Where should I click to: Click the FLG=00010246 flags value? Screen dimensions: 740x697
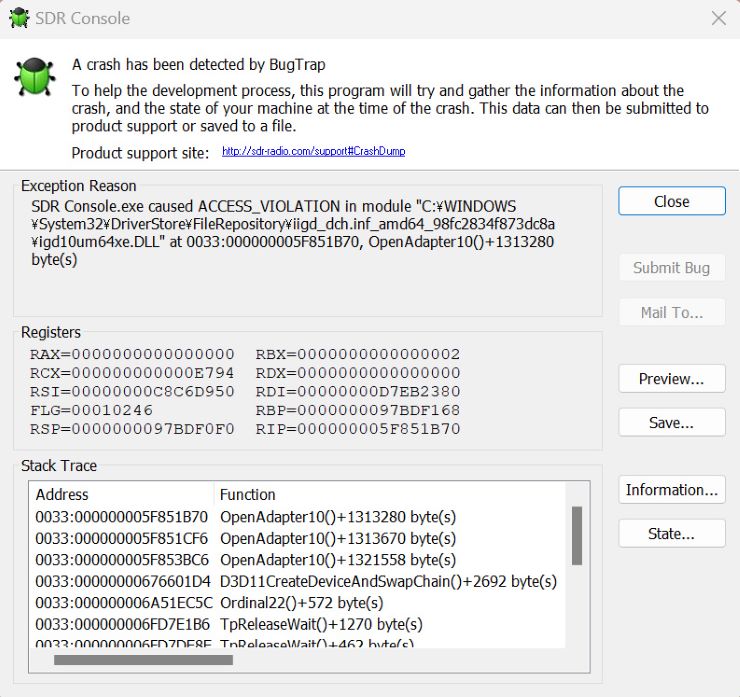[x=92, y=410]
